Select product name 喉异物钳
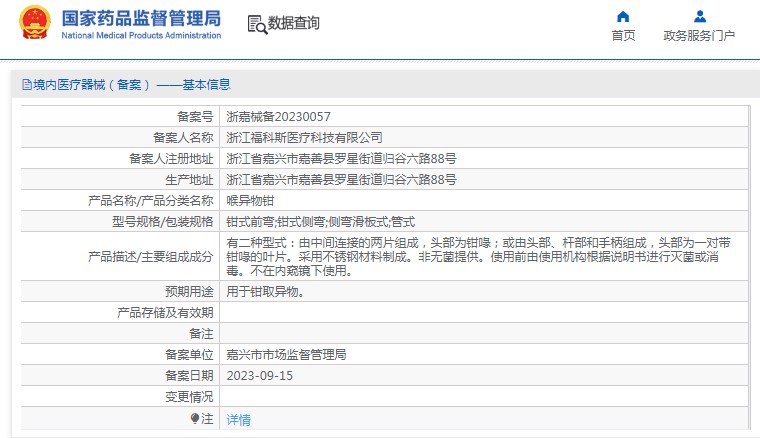 250,201
